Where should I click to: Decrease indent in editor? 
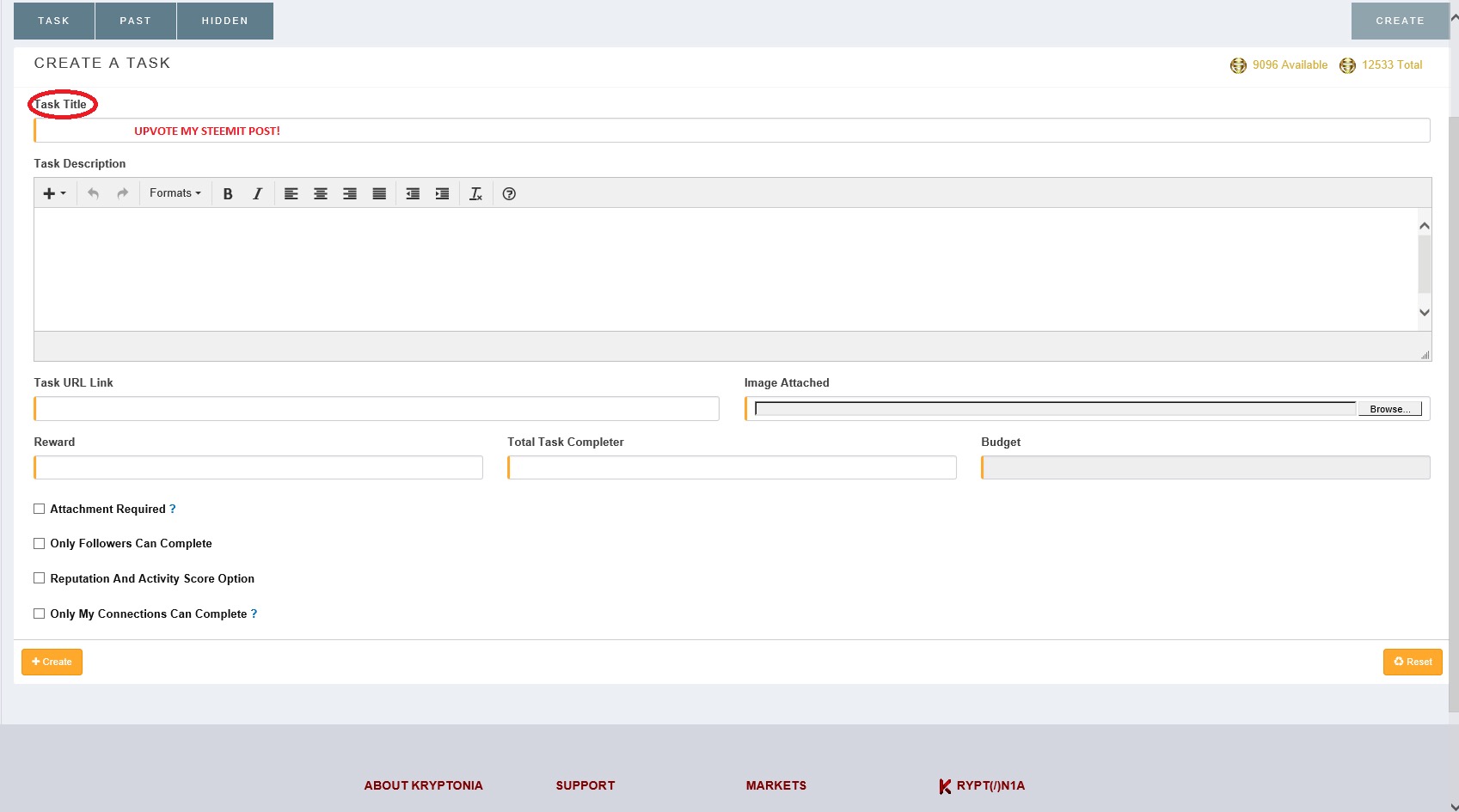click(x=413, y=193)
